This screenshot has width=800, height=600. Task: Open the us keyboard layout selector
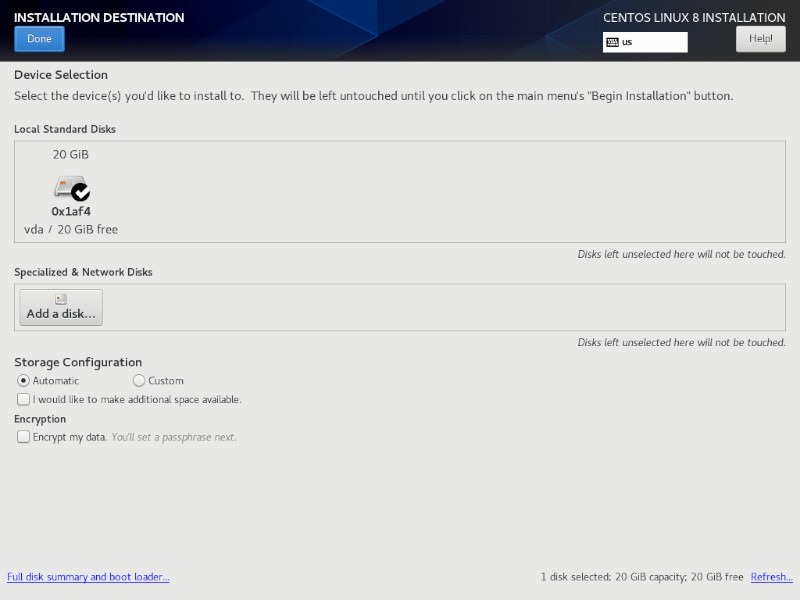pyautogui.click(x=647, y=42)
